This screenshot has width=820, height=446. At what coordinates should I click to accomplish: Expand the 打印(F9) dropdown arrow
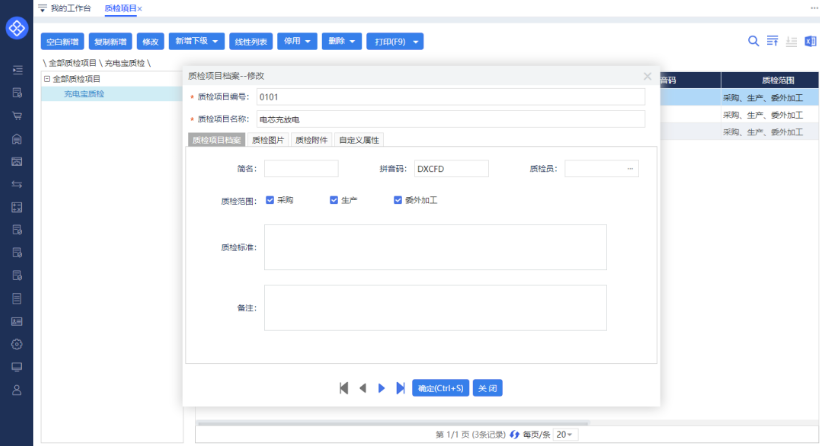pos(415,42)
